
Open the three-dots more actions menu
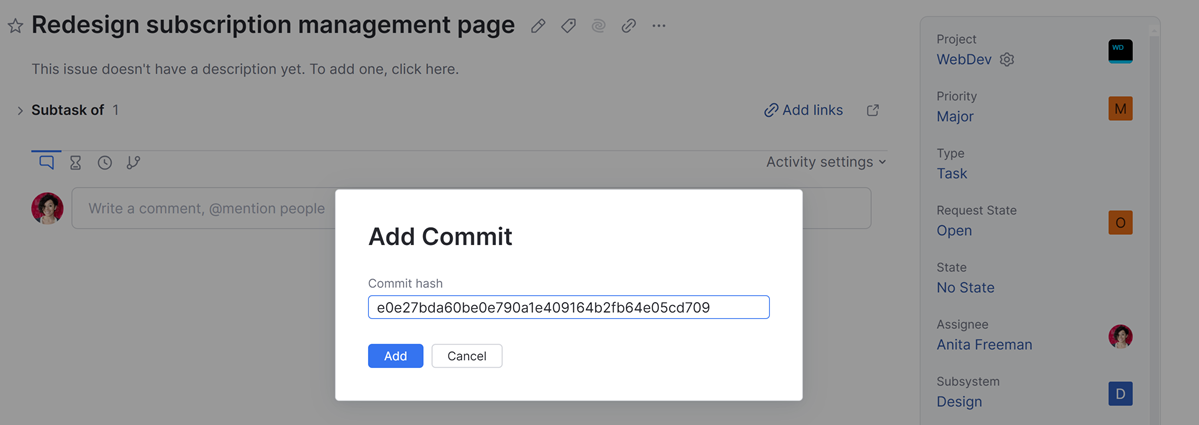(x=658, y=27)
